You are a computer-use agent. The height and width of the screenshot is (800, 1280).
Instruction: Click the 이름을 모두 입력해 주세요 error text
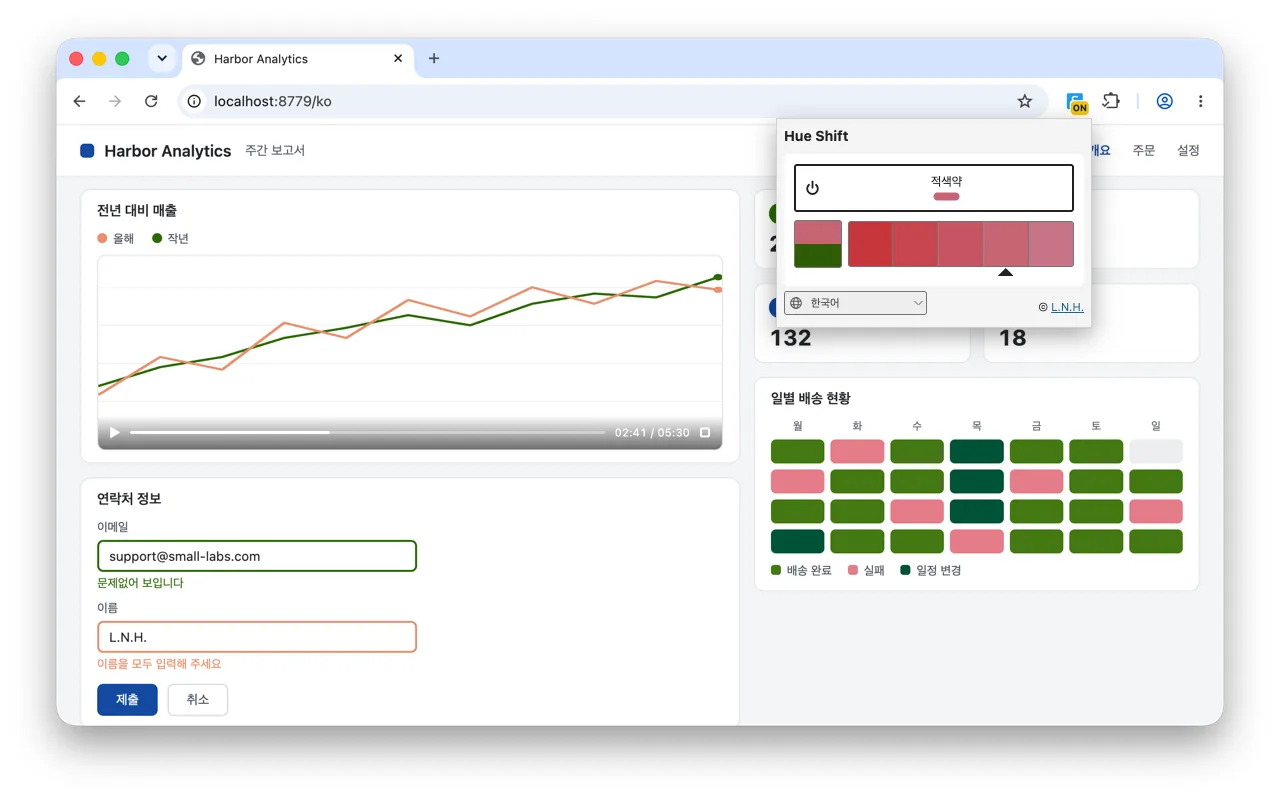coord(159,664)
